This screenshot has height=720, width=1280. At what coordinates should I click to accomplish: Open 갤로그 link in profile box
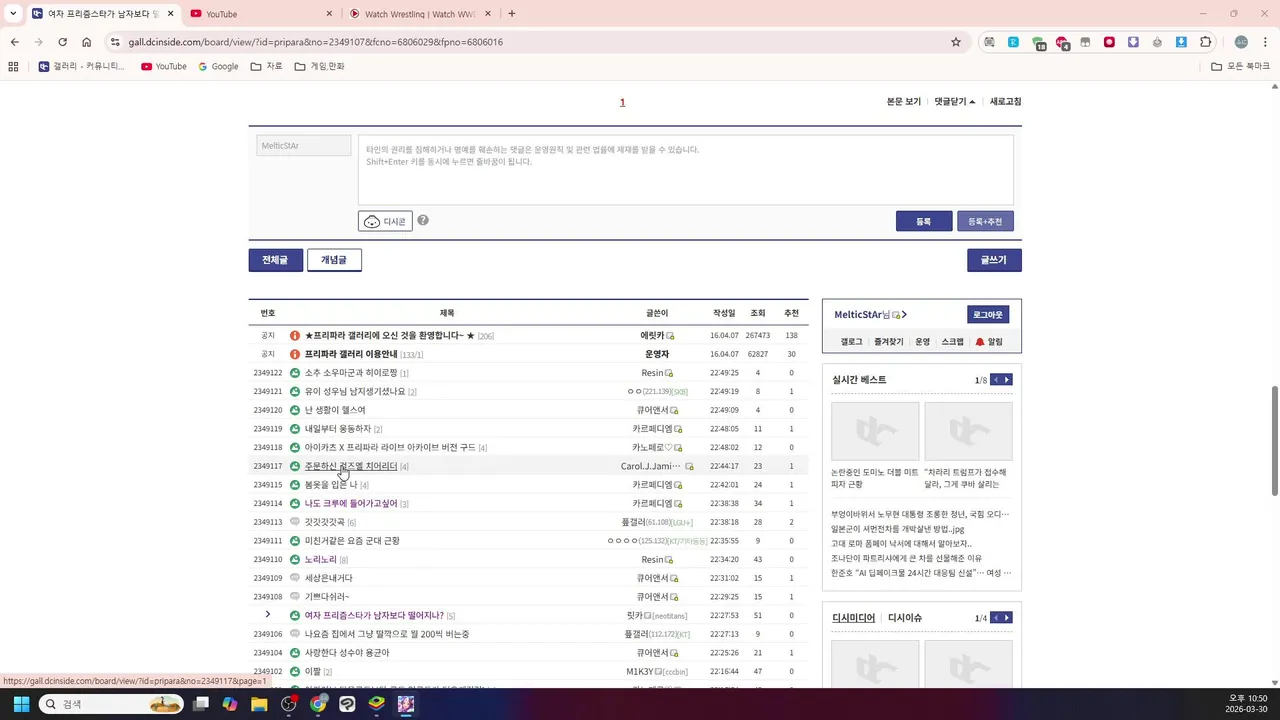[851, 342]
